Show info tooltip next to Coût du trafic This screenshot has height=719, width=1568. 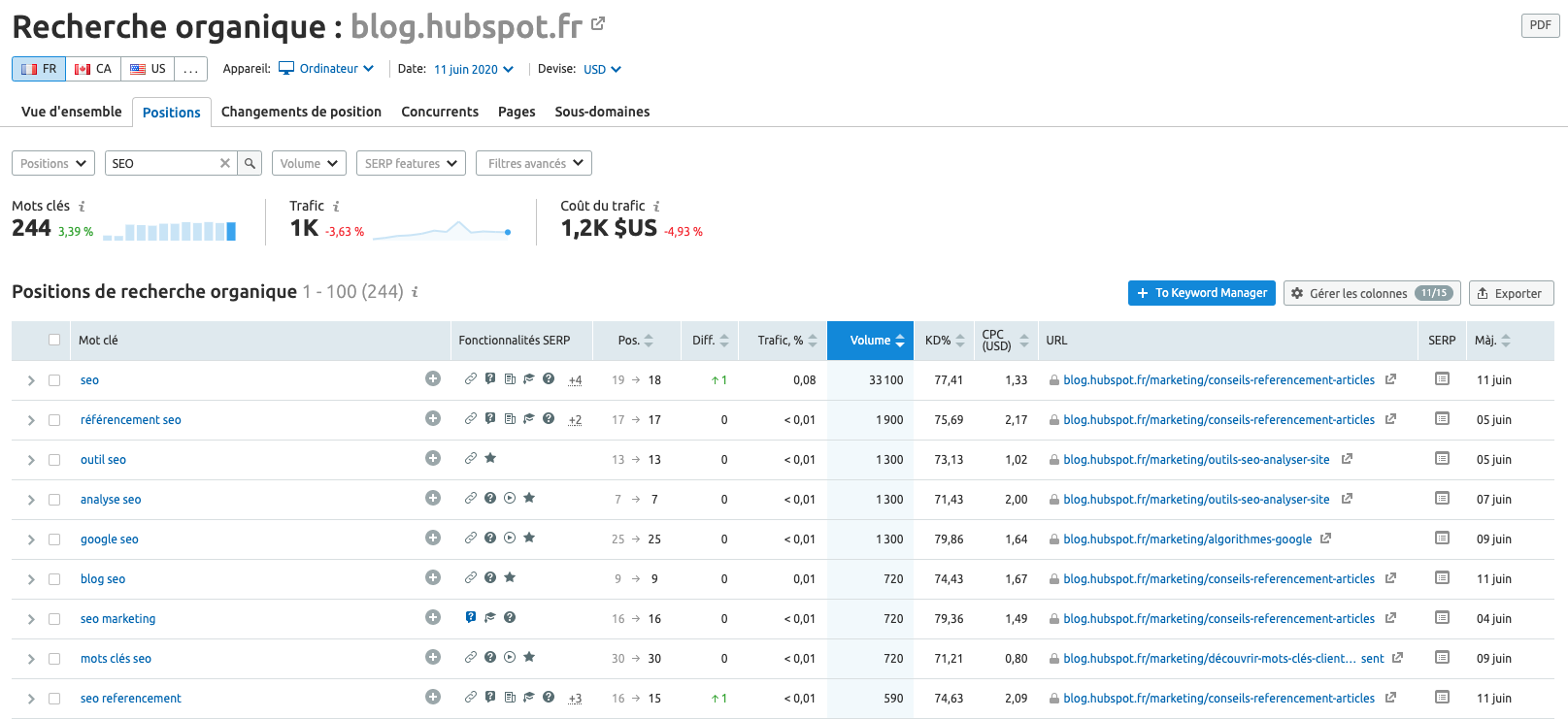click(x=656, y=206)
